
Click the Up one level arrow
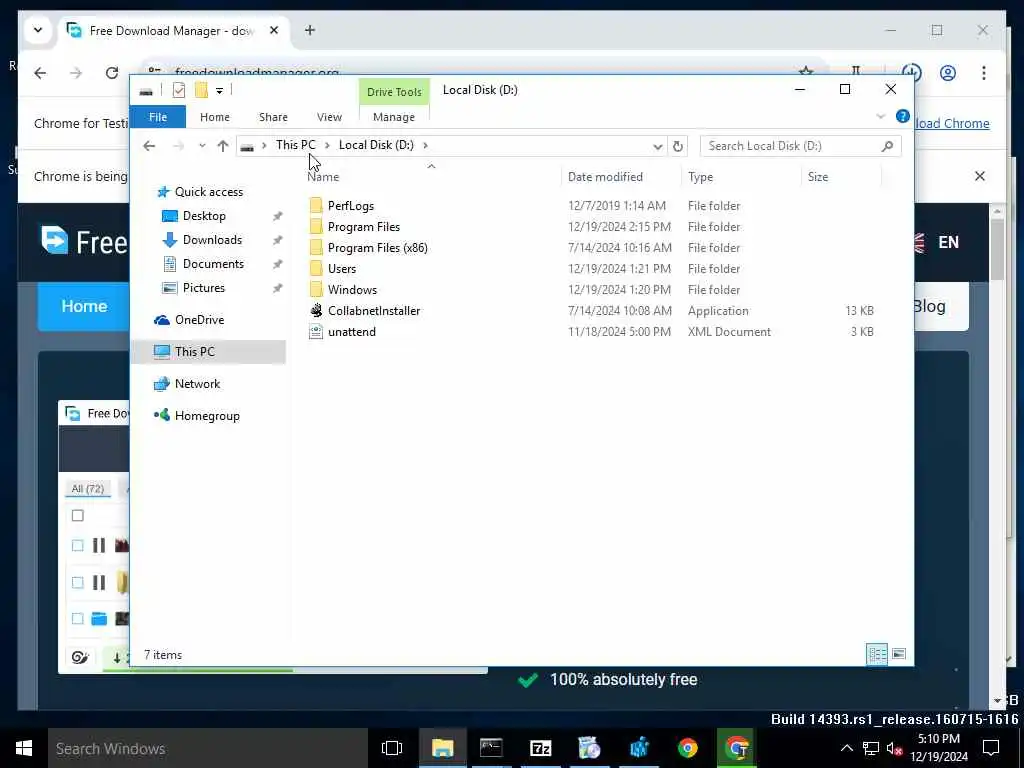pyautogui.click(x=223, y=146)
